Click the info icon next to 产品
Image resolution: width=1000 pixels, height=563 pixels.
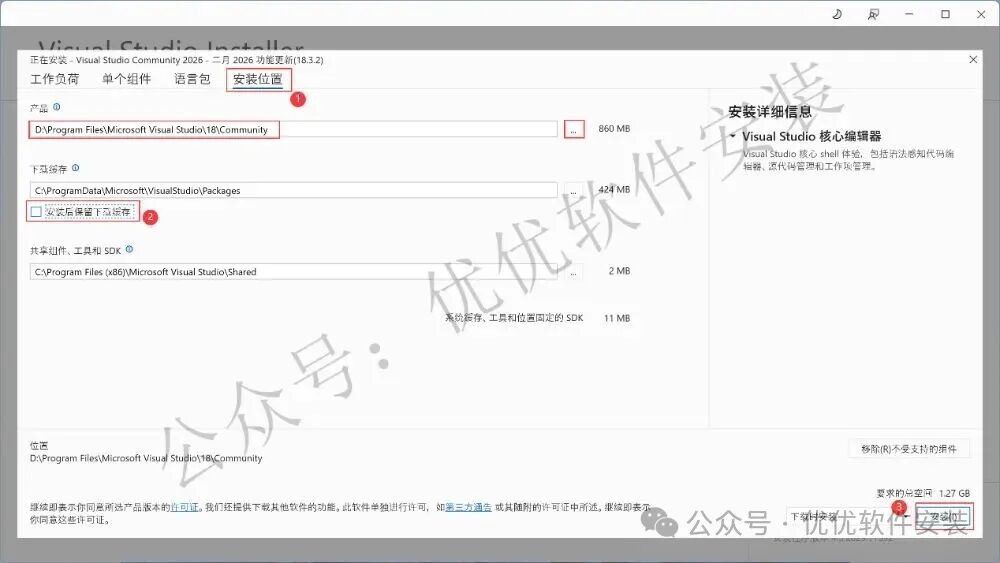57,107
